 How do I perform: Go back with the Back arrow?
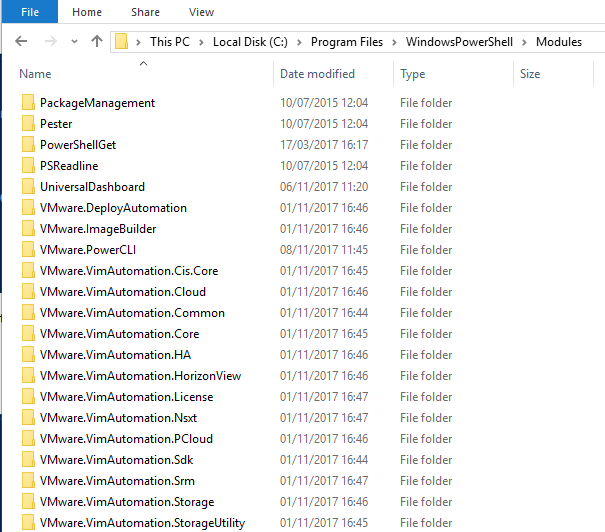(x=21, y=41)
